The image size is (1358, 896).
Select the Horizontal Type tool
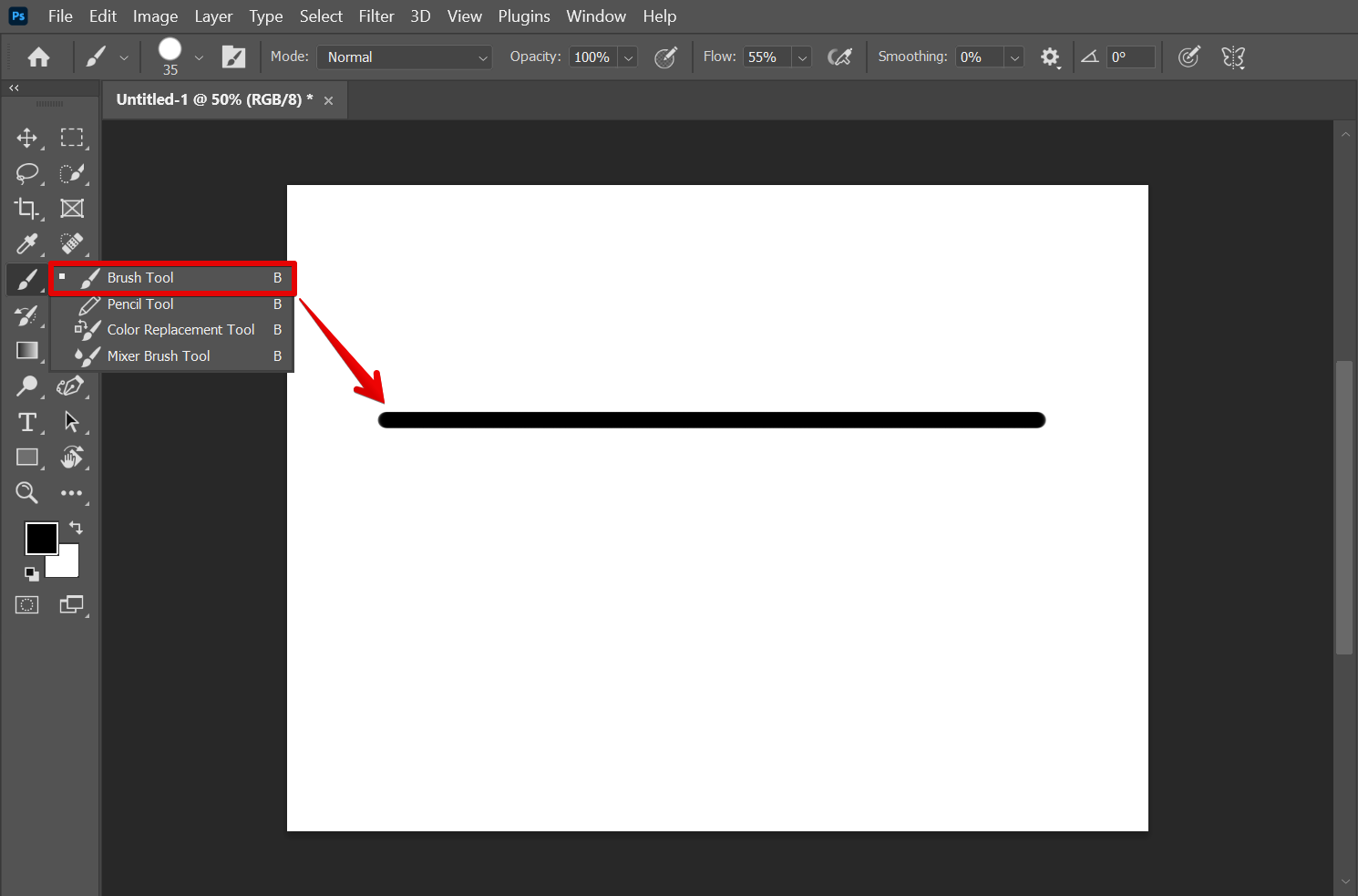pyautogui.click(x=27, y=422)
